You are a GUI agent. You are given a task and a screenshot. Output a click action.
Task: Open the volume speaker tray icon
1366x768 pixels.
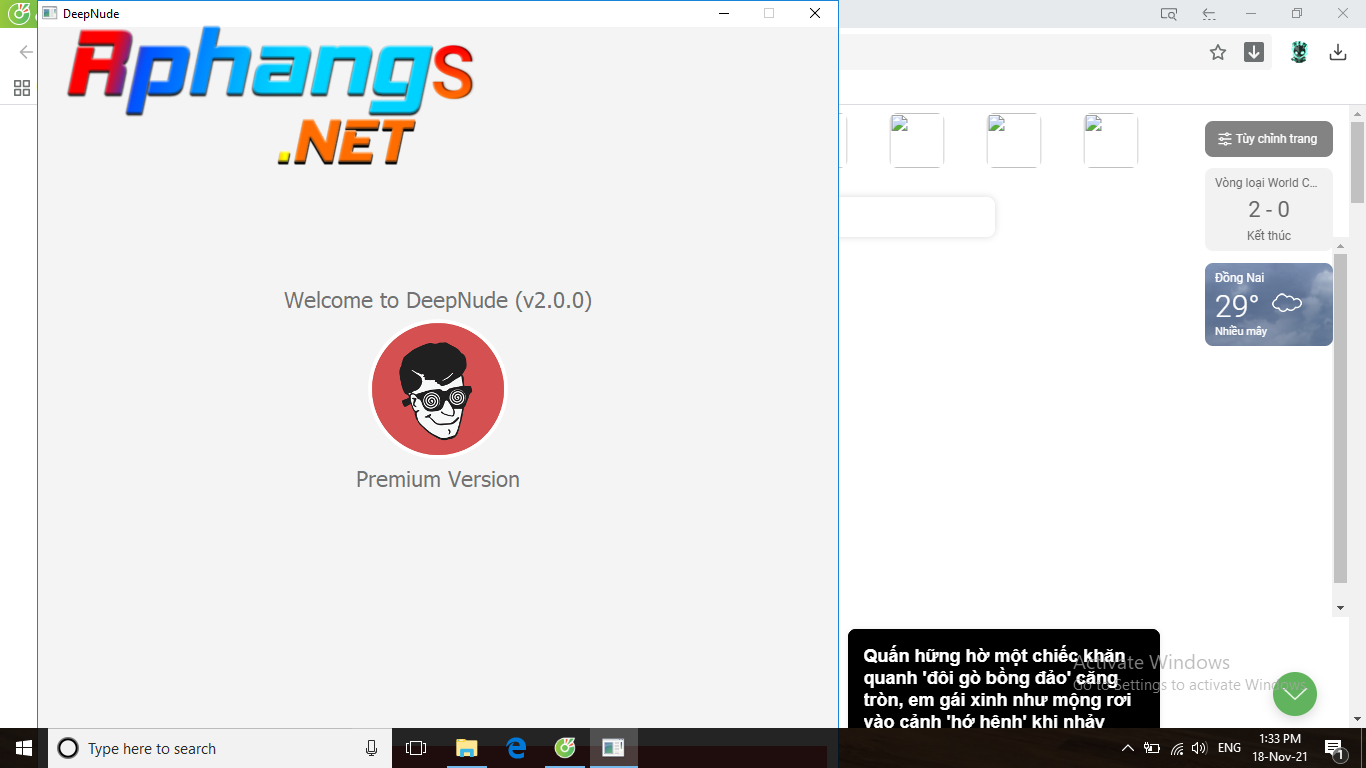click(1200, 748)
